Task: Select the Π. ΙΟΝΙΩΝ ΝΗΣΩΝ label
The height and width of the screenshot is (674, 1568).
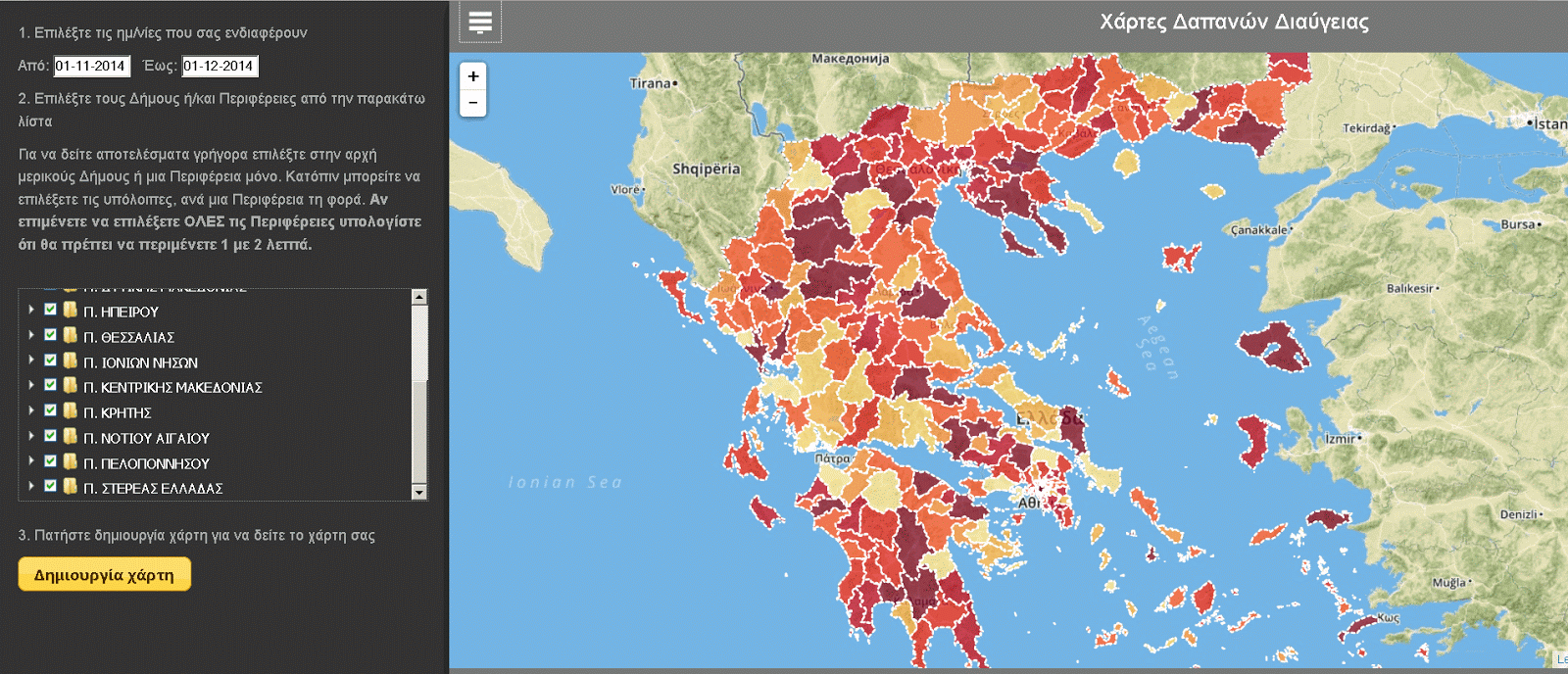Action: [x=140, y=362]
